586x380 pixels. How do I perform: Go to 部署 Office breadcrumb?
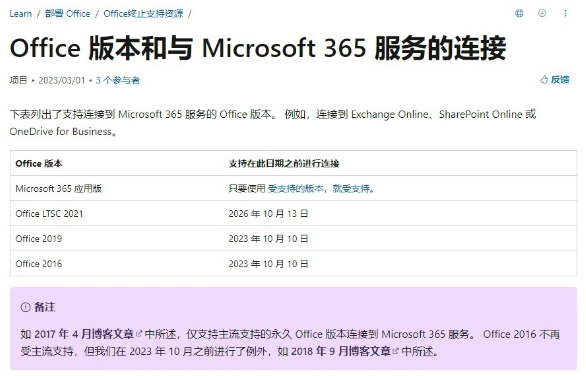(x=68, y=14)
